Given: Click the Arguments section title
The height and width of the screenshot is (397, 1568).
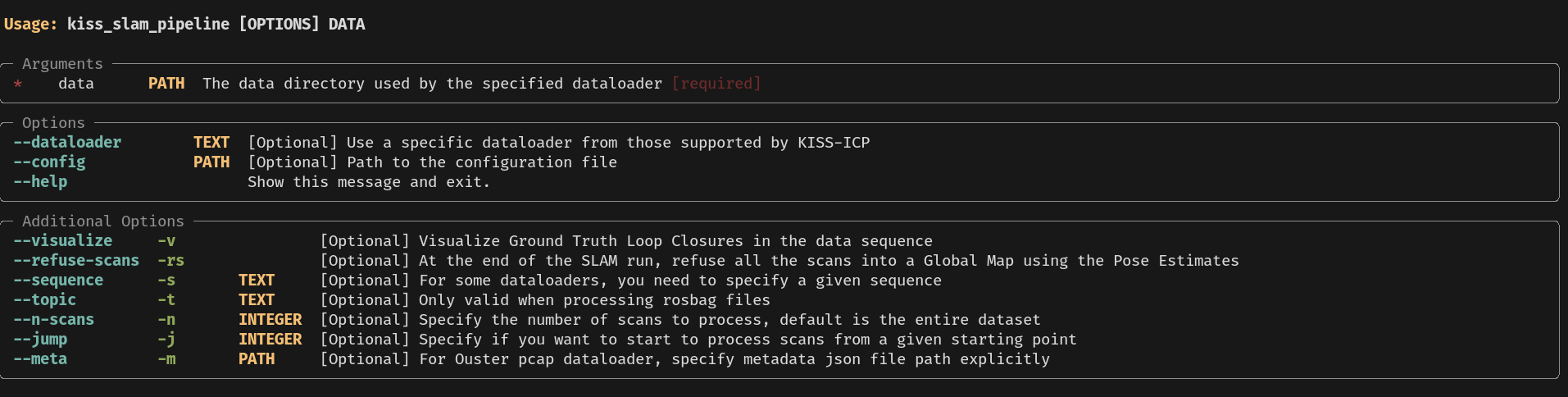Looking at the screenshot, I should [62, 64].
